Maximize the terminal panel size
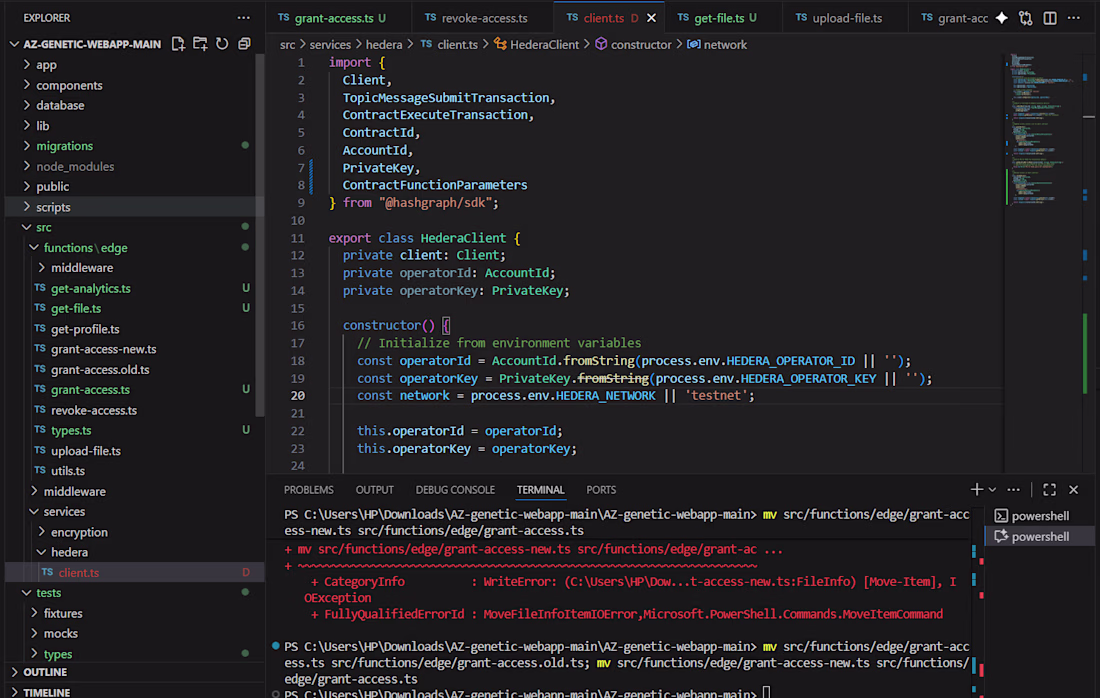 (x=1049, y=490)
